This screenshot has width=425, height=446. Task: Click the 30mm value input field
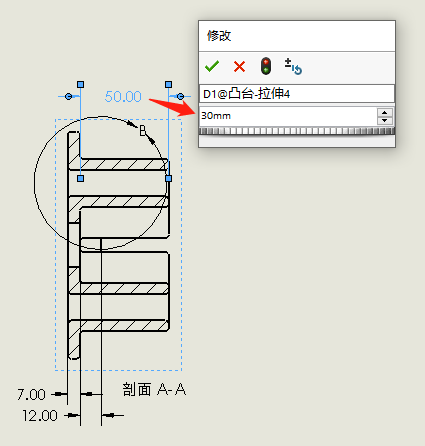[x=288, y=116]
